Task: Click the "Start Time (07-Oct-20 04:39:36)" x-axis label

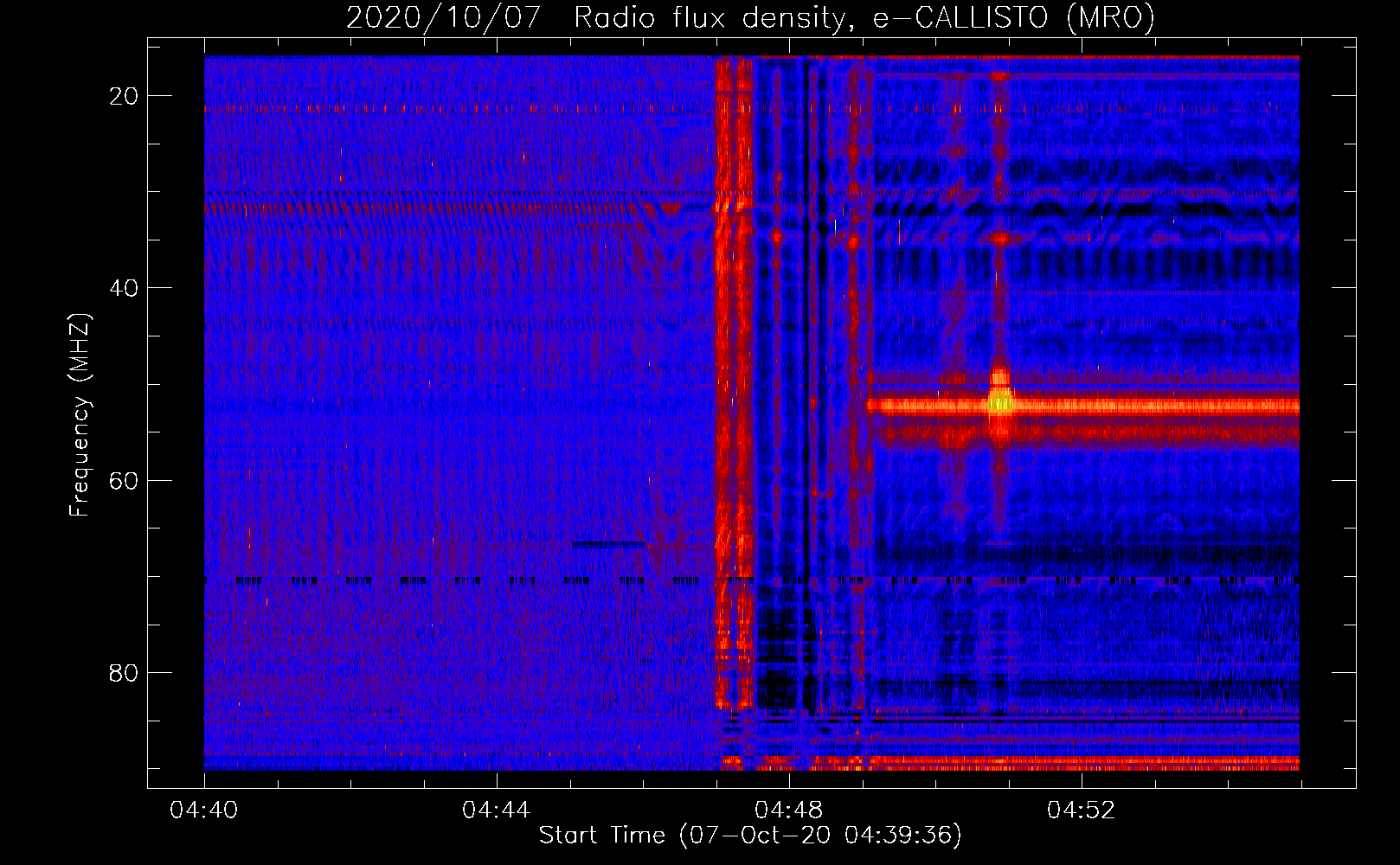Action: (750, 836)
